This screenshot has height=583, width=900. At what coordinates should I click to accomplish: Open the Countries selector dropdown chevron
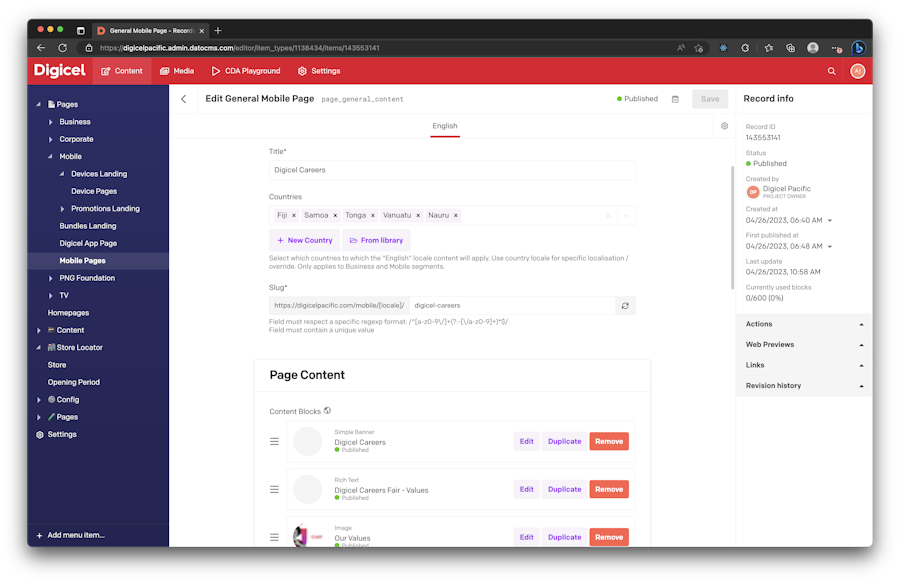pyautogui.click(x=626, y=215)
